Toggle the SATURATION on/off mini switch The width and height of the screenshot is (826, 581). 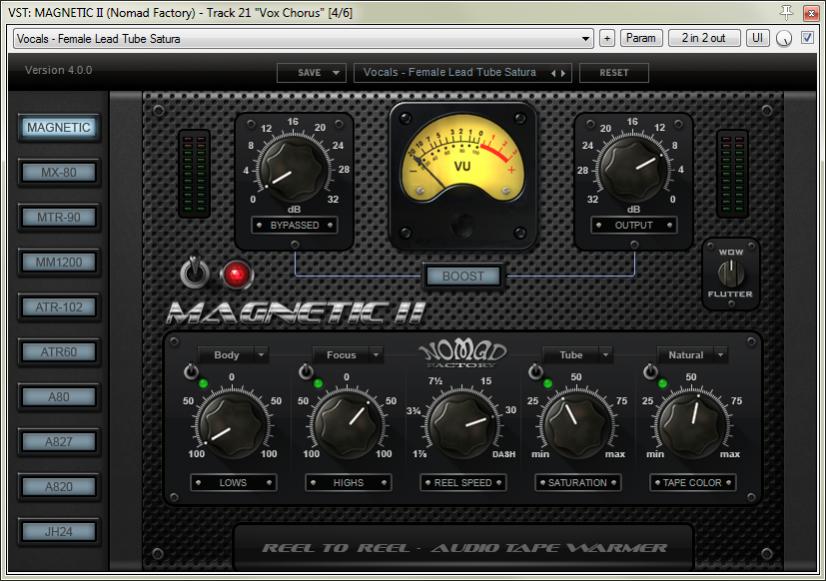[x=535, y=371]
